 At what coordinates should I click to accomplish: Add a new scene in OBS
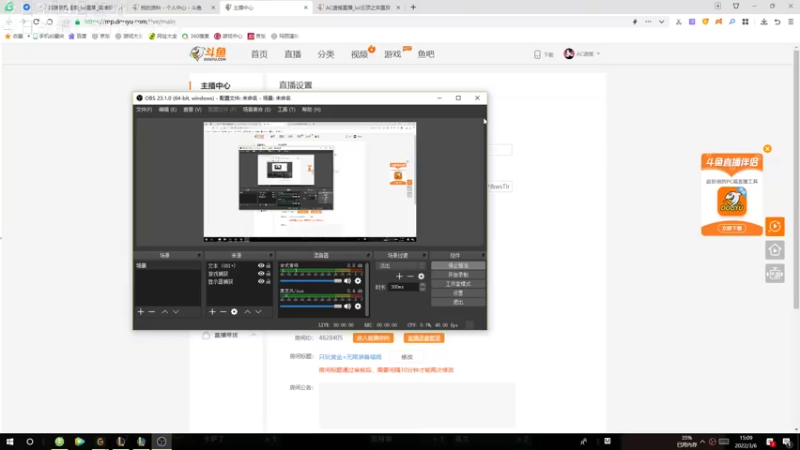tap(141, 312)
